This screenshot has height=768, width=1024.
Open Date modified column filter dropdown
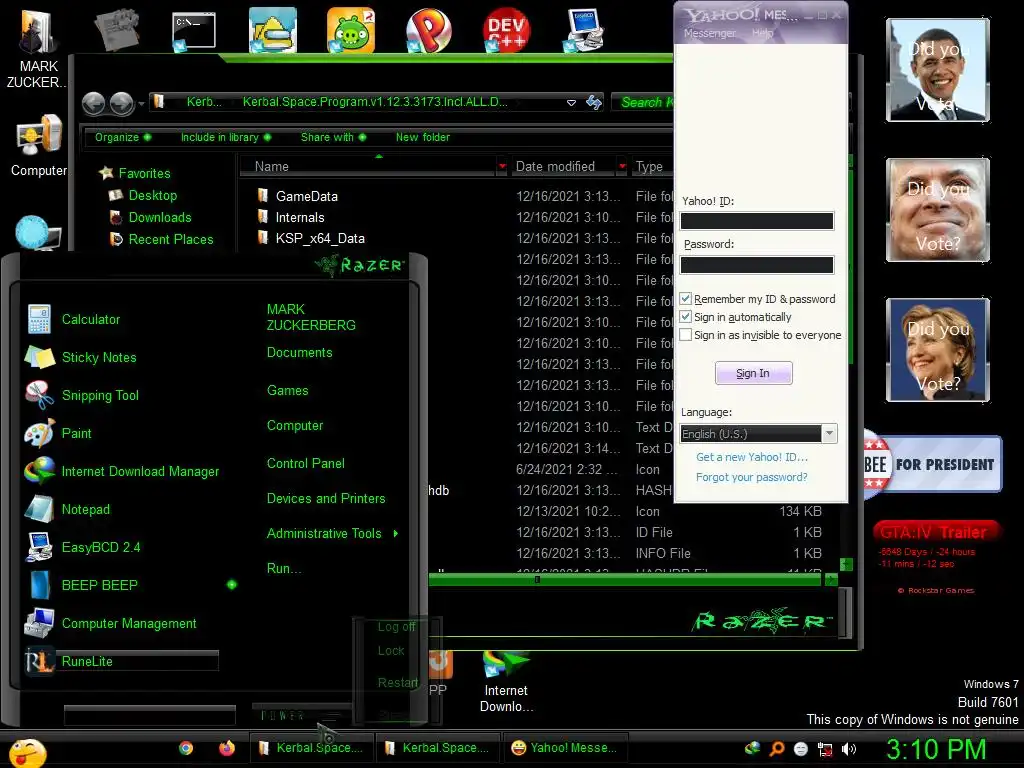point(622,167)
